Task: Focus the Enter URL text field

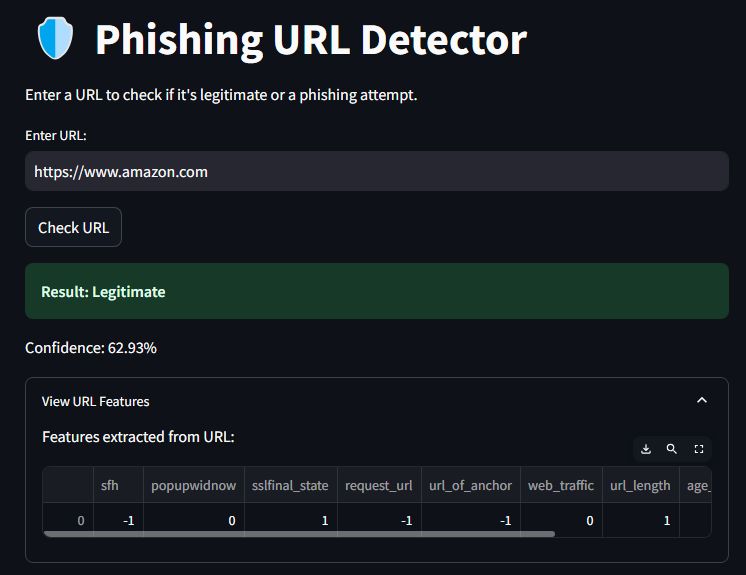Action: coord(376,171)
